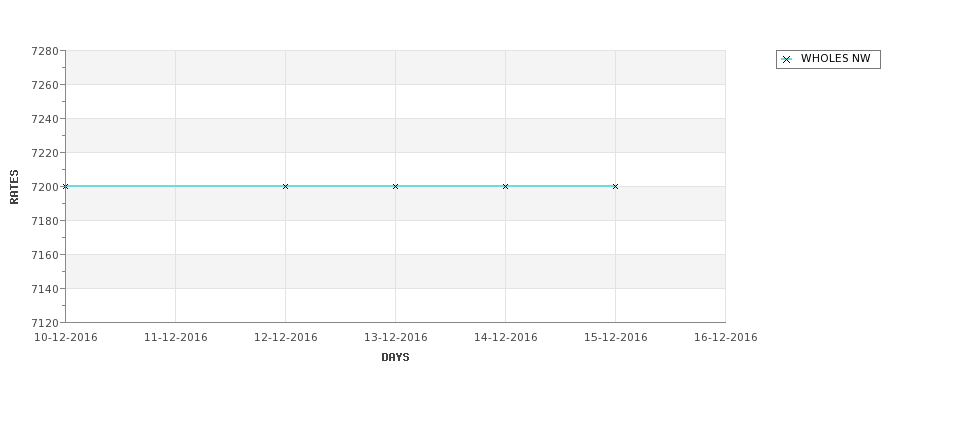Click the cyan line between 10-12 and 12-12
The width and height of the screenshot is (975, 429).
click(x=175, y=186)
